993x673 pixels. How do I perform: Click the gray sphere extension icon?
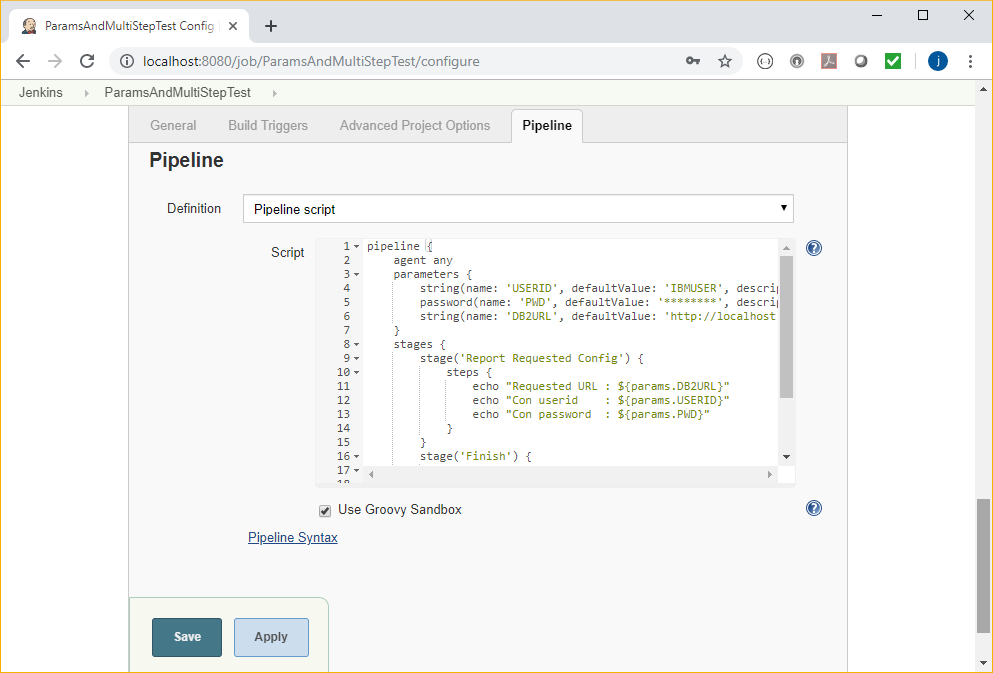[861, 61]
